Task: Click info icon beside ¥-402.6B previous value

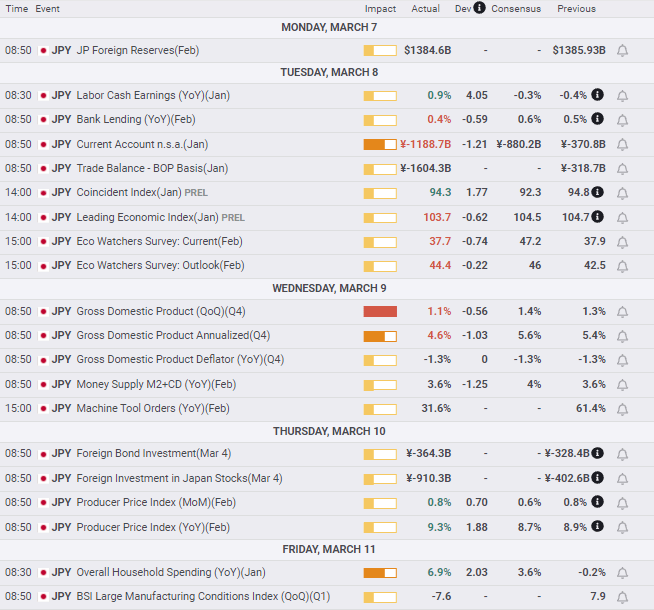Action: click(x=597, y=477)
